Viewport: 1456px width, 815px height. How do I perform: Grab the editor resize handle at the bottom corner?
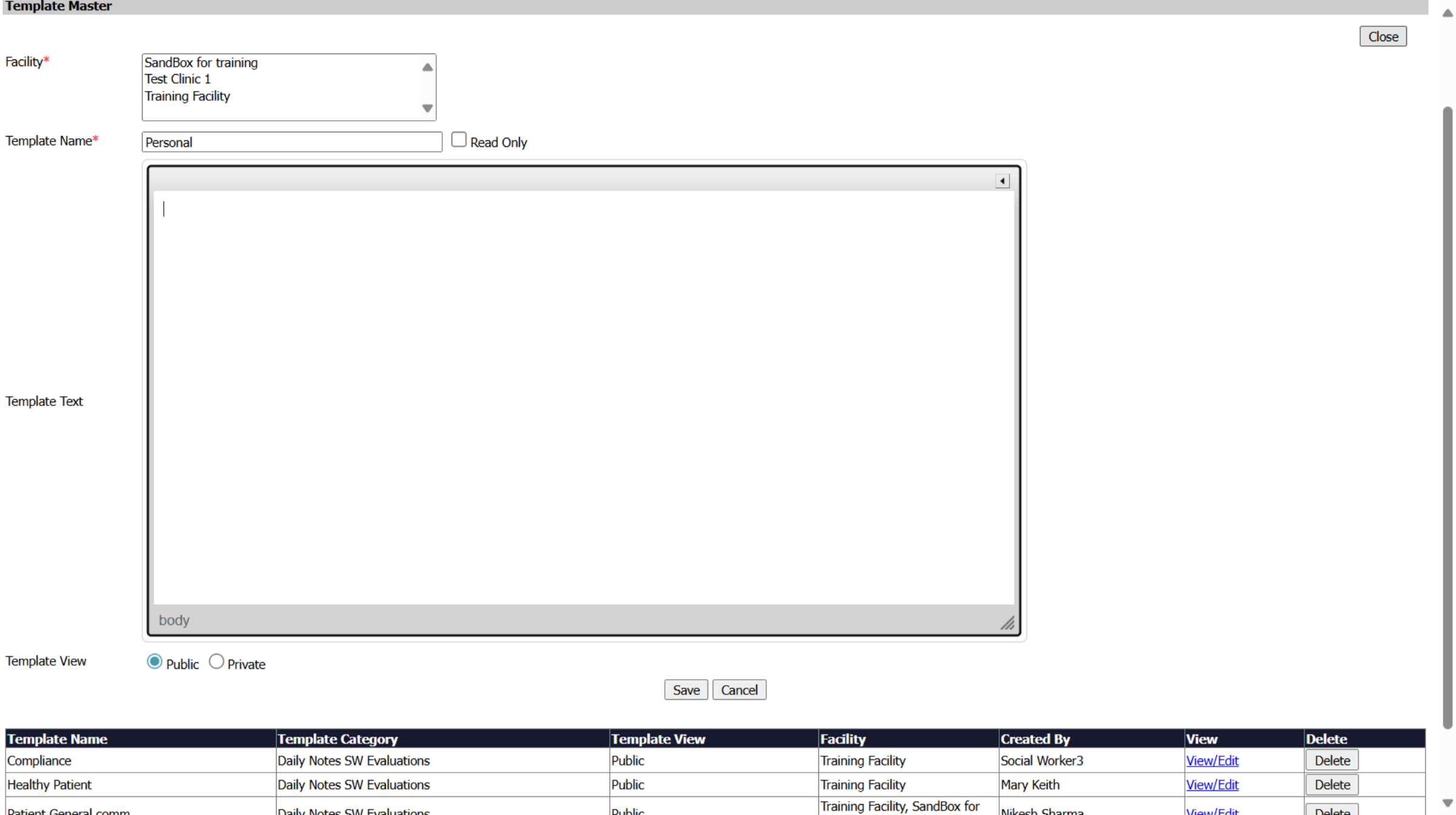point(1007,623)
